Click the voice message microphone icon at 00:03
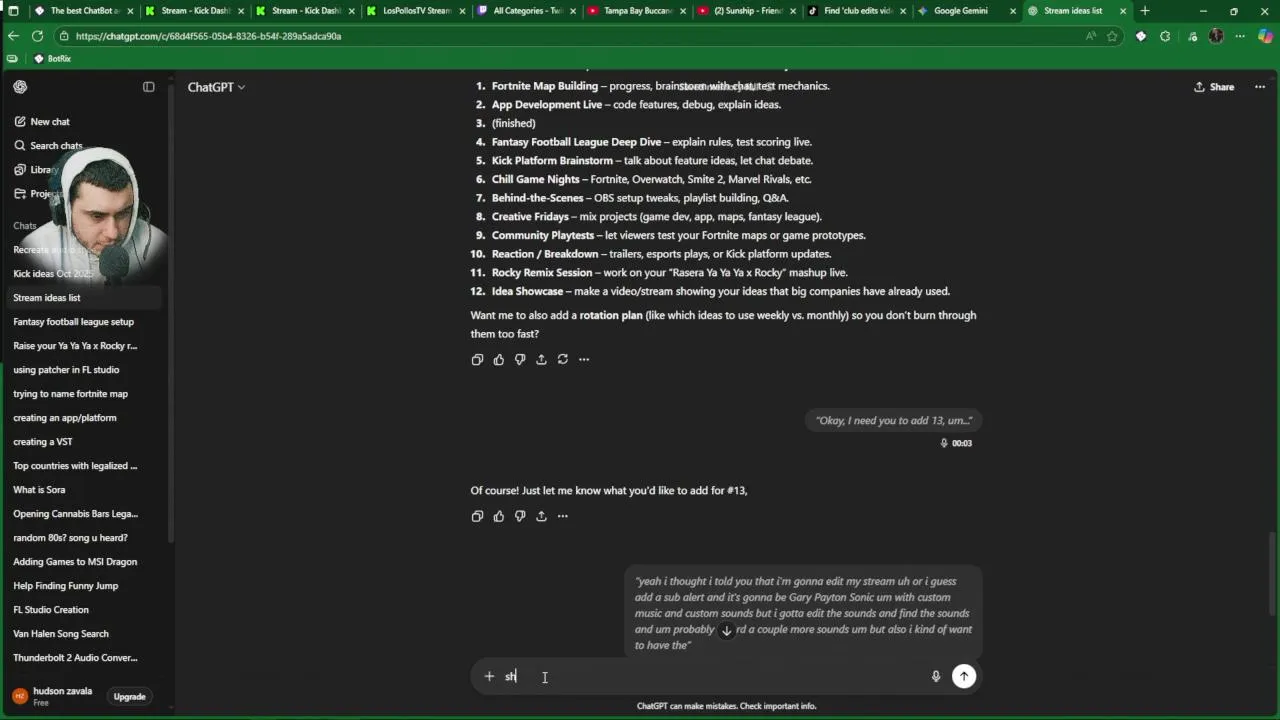Screen dimensions: 1280x720 click(944, 443)
